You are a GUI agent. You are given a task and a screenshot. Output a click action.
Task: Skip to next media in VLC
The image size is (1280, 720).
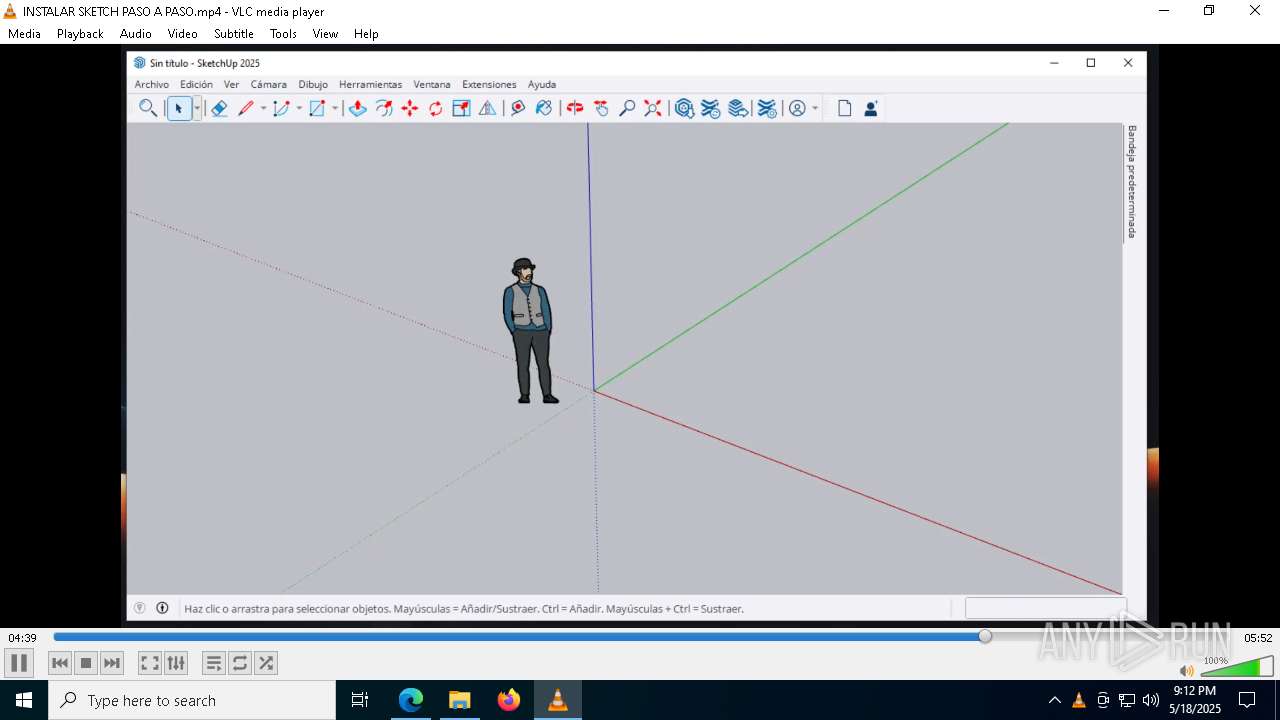click(x=112, y=663)
